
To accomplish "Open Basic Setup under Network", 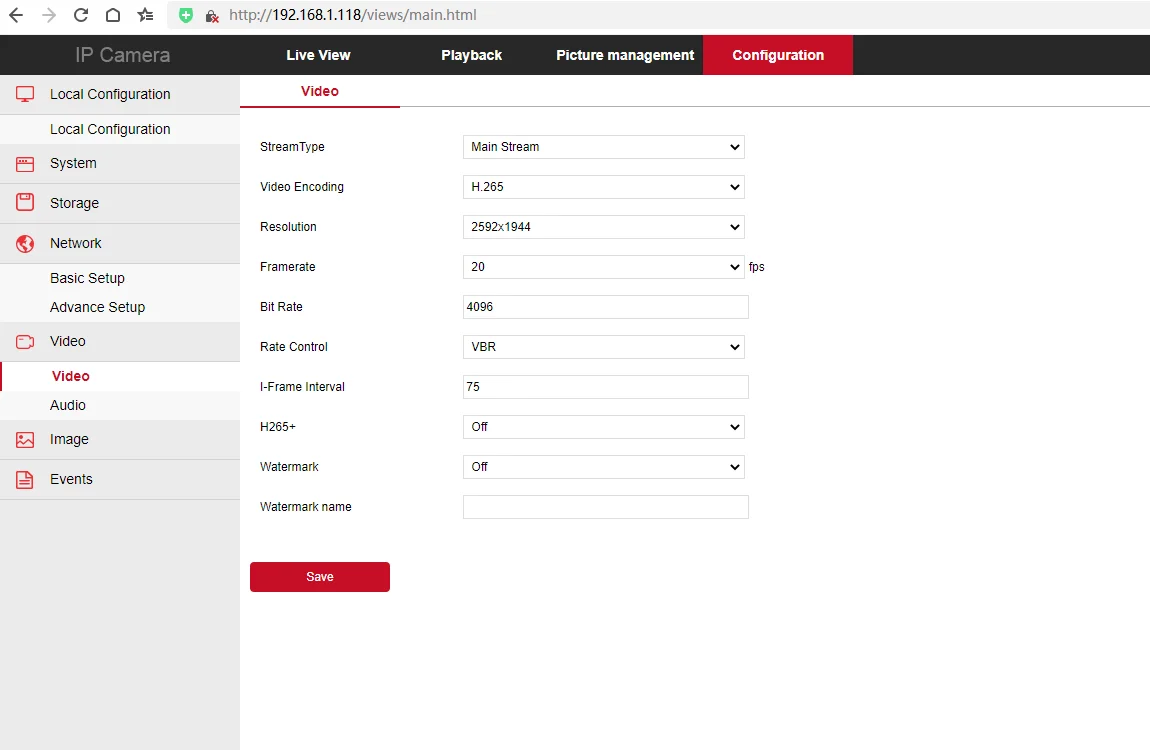I will (x=87, y=278).
